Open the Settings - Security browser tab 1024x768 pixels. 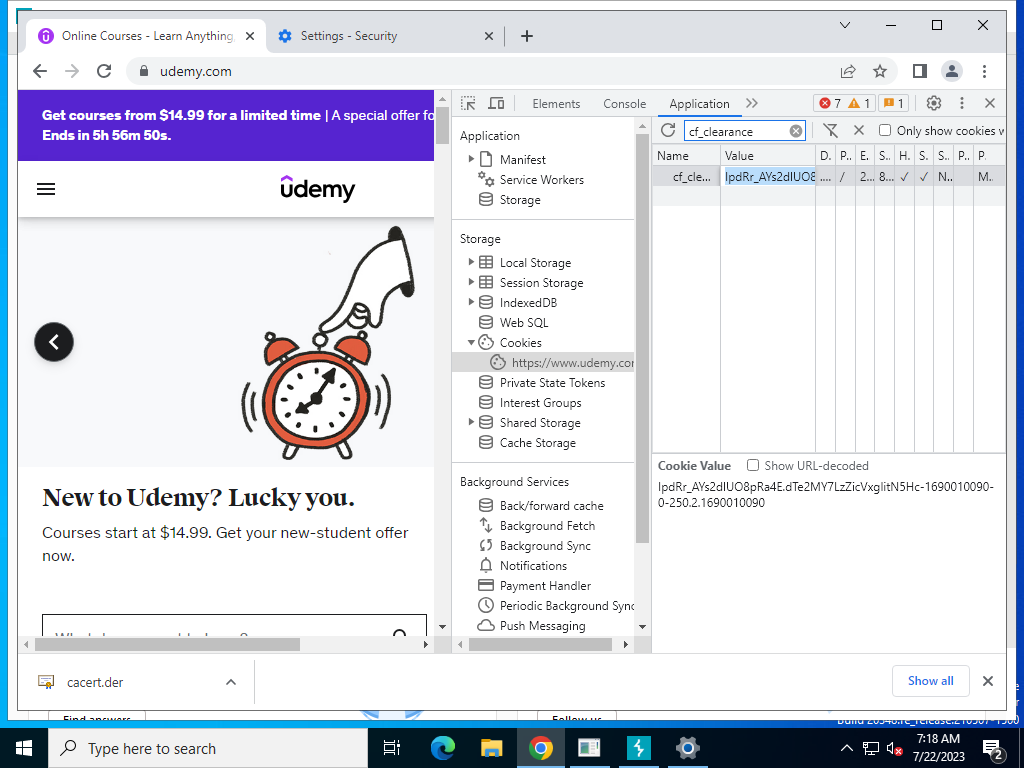pos(349,36)
